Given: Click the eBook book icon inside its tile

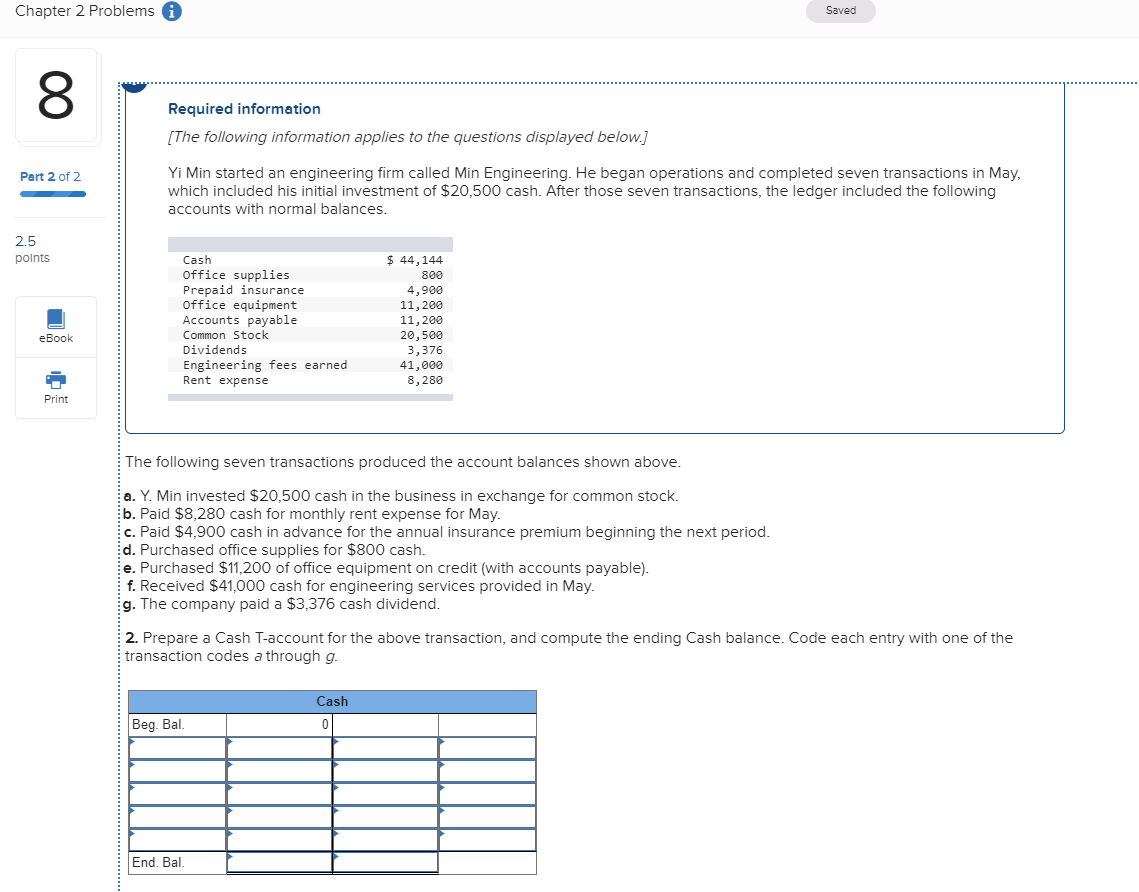Looking at the screenshot, I should click(x=55, y=318).
